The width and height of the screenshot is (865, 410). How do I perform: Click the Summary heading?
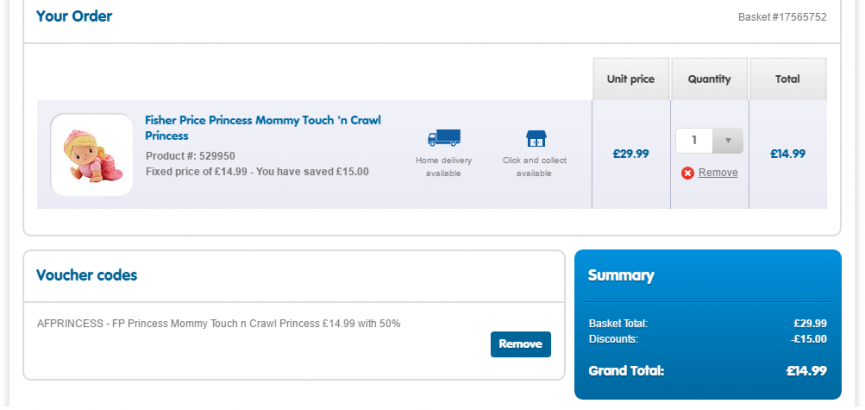point(621,275)
